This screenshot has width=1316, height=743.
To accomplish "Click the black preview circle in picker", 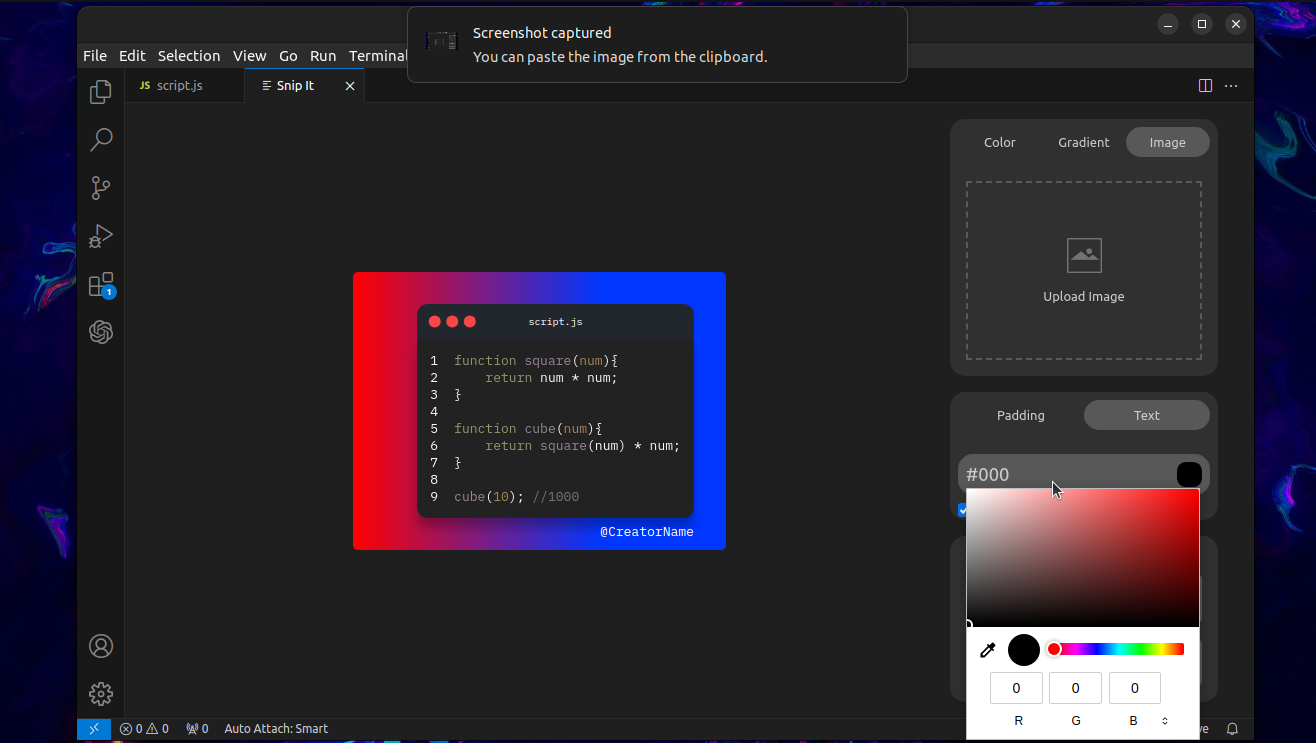I will 1024,650.
